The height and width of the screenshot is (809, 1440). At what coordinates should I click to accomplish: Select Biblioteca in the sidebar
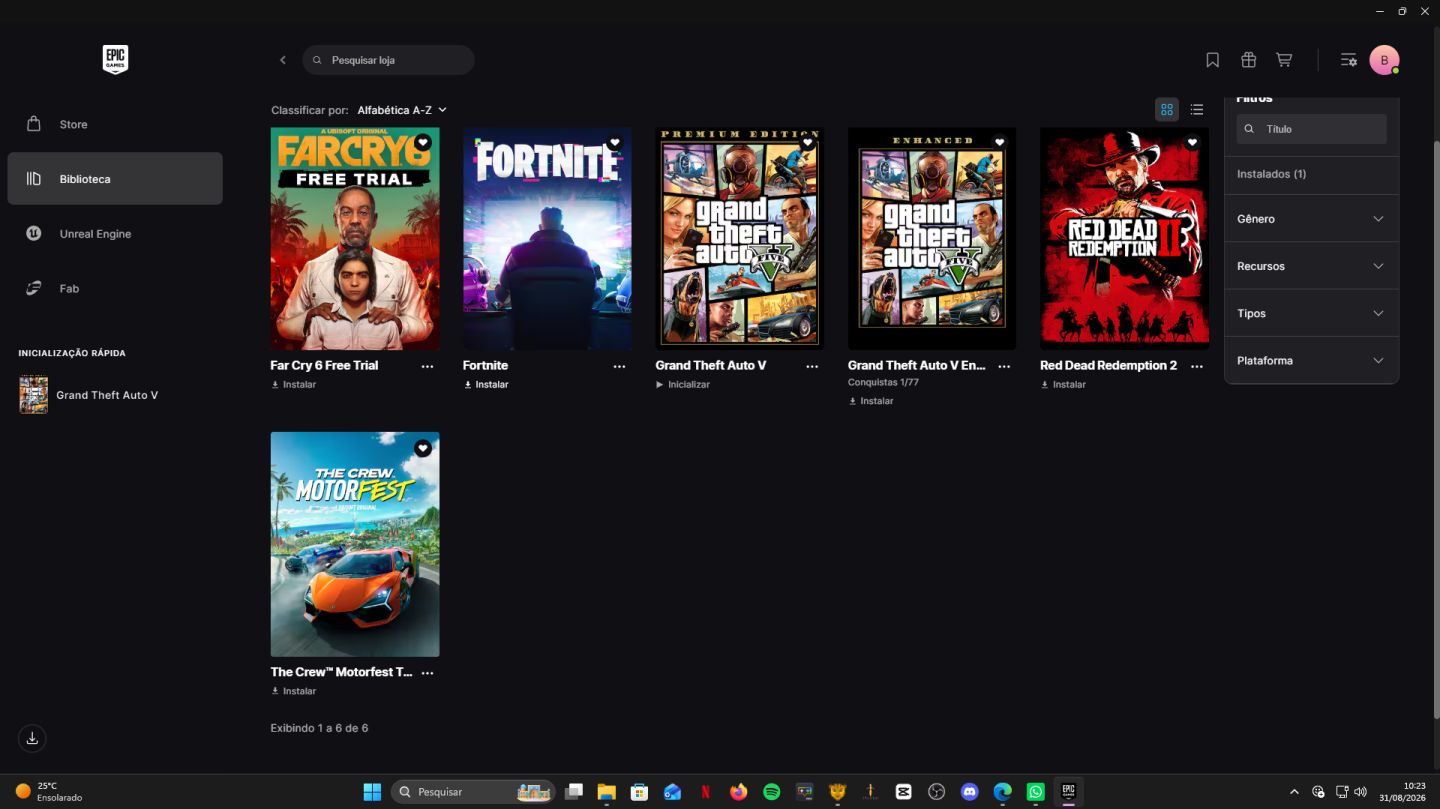[115, 179]
